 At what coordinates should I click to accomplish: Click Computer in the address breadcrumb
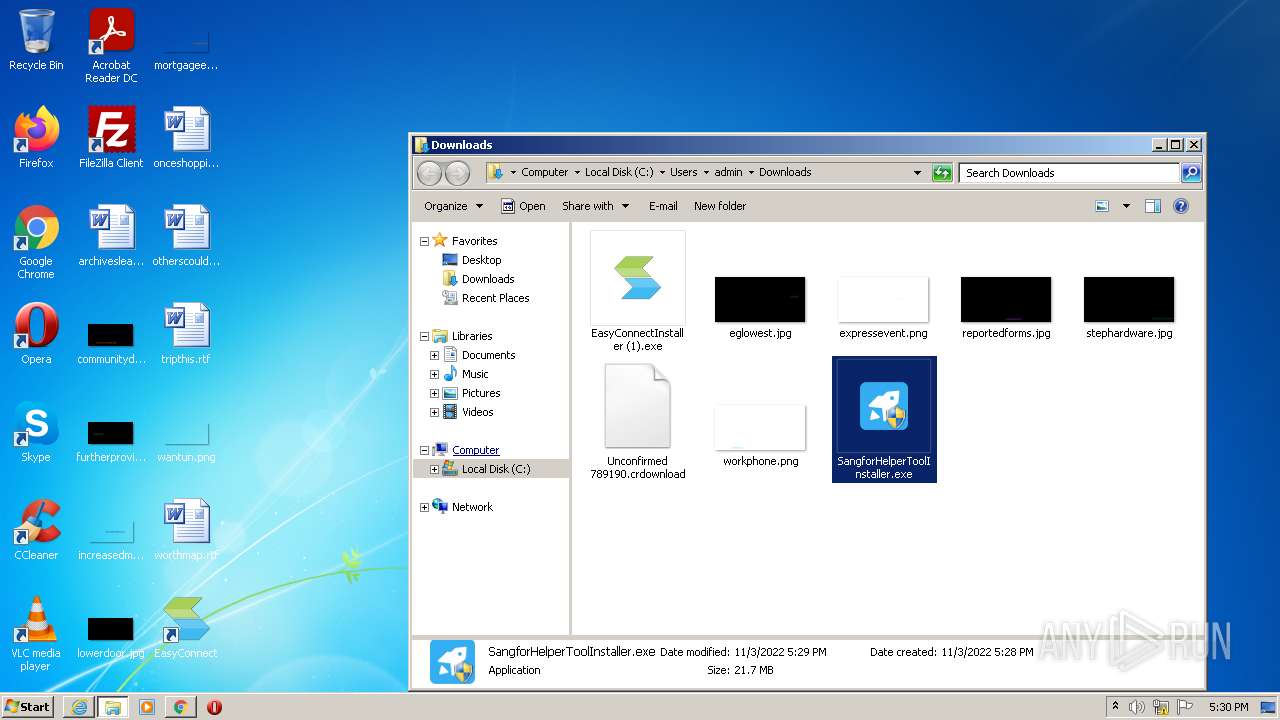545,172
